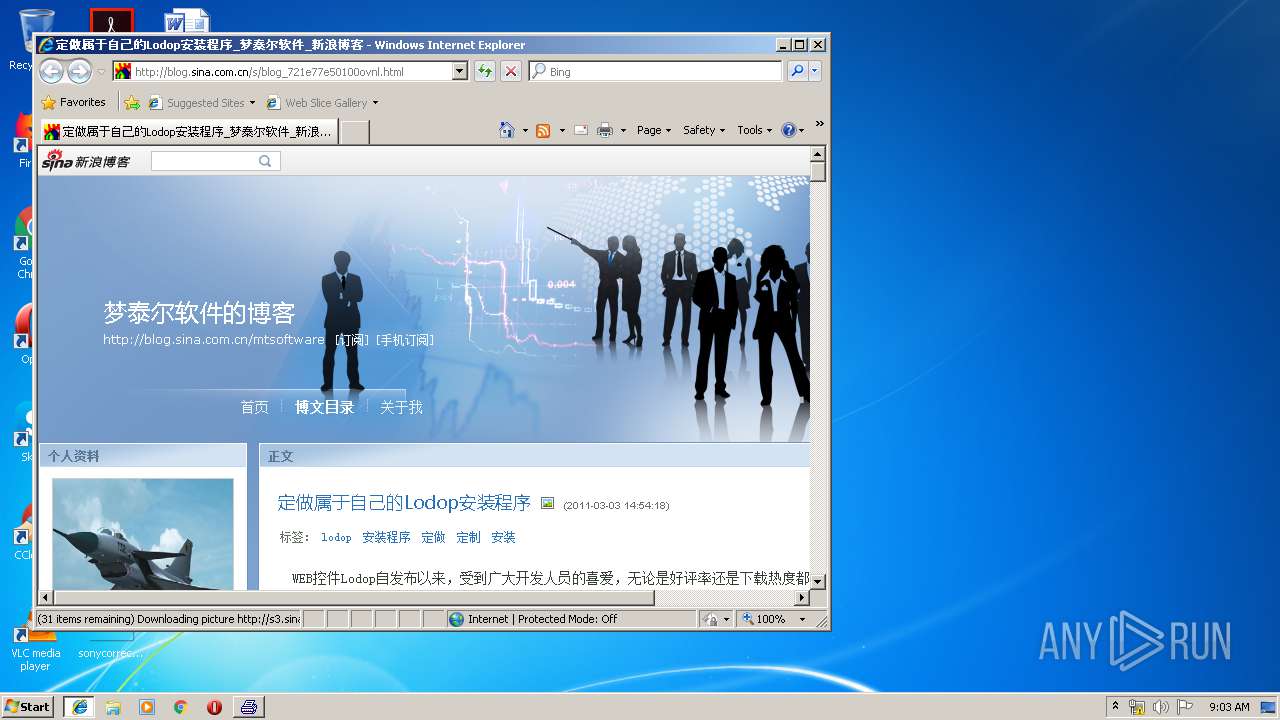Screen dimensions: 1280x720
Task: Click the Home icon in command bar
Action: [x=507, y=130]
